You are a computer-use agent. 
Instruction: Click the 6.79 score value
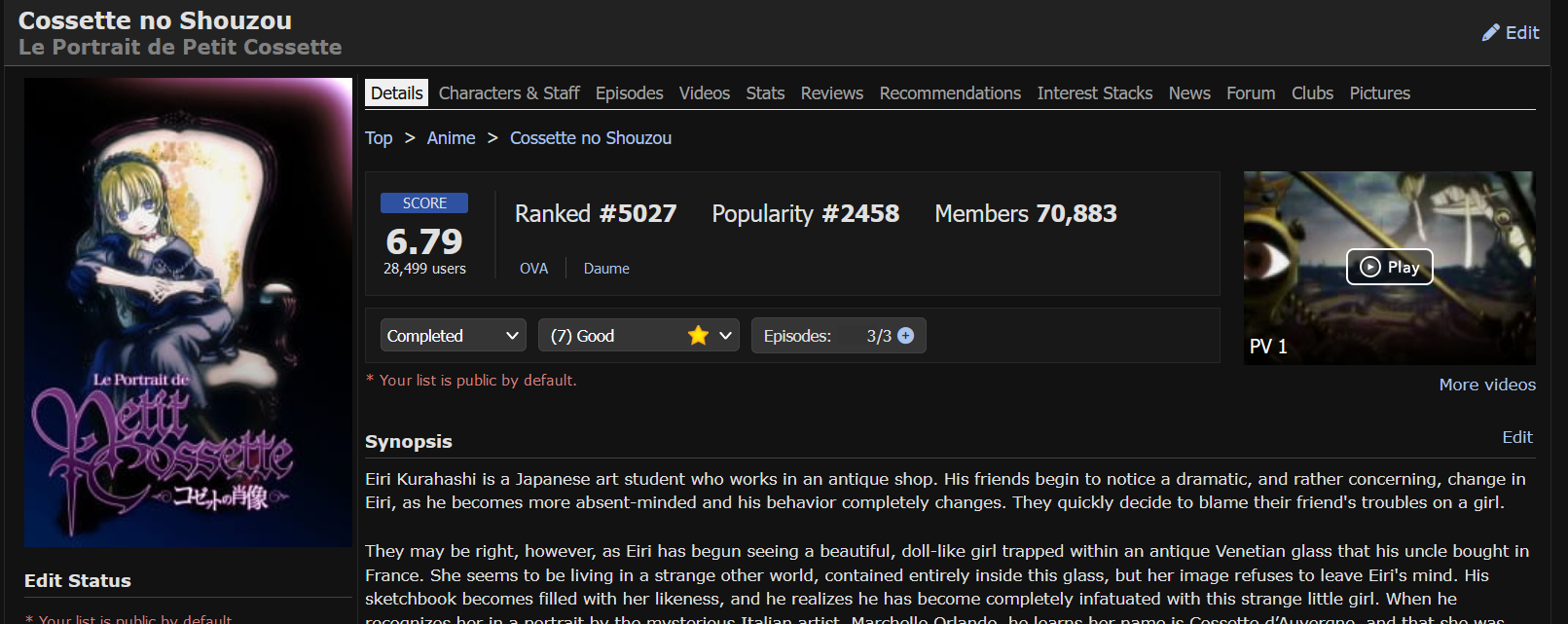[x=424, y=241]
